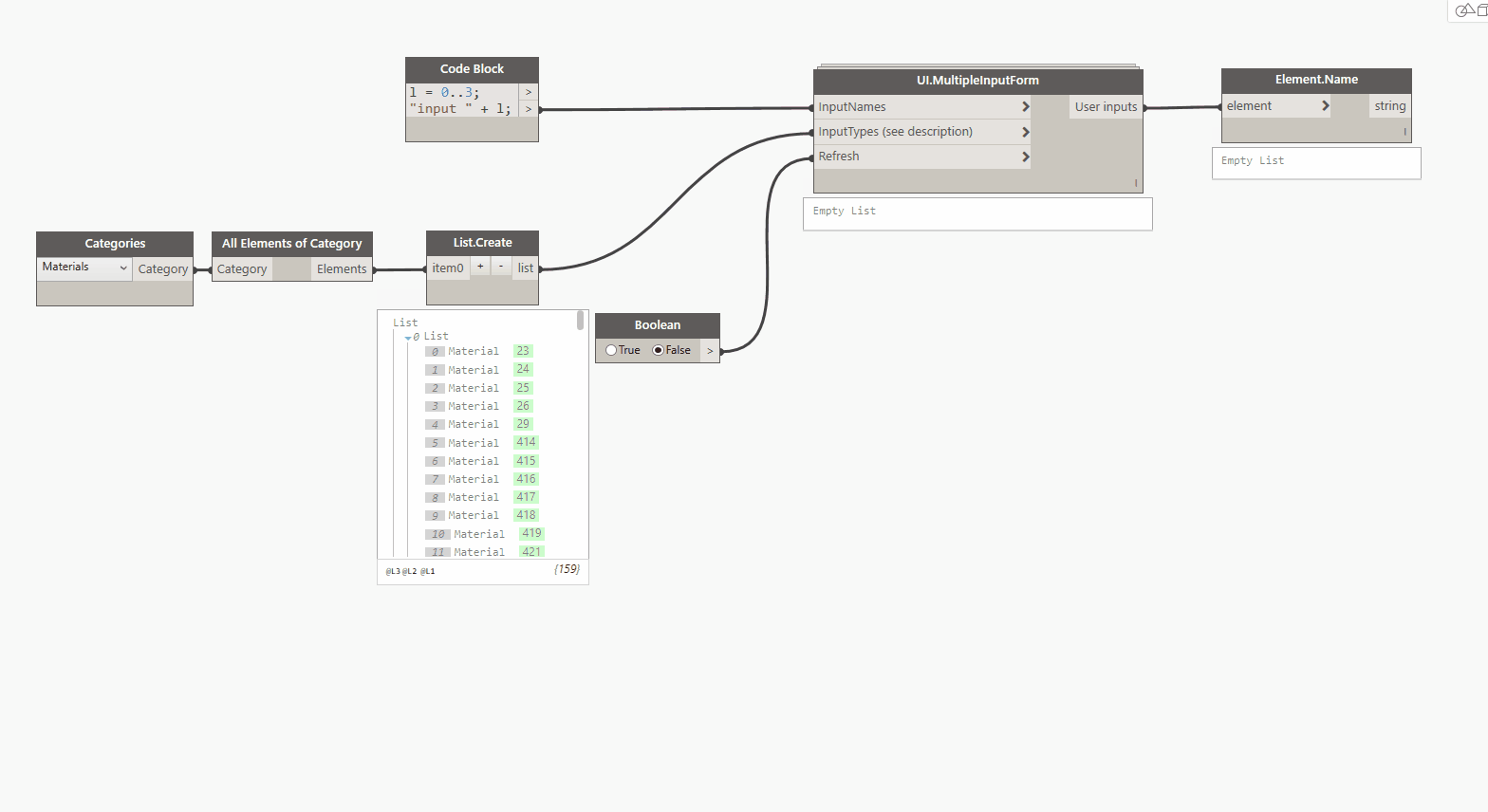Click the element input port chevron
Viewport: 1488px width, 812px height.
[1325, 106]
